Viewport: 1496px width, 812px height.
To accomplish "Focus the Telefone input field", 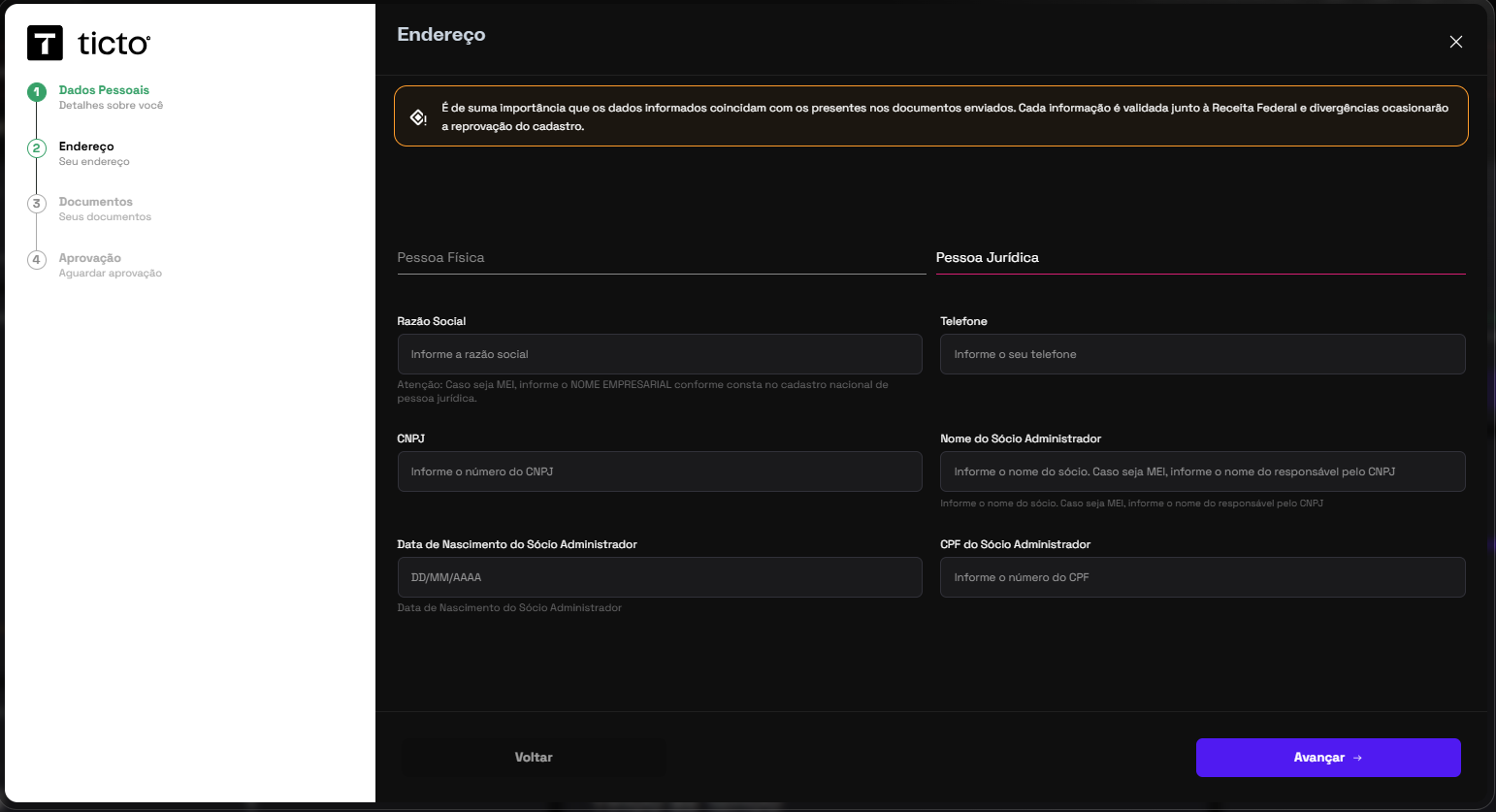I will (1201, 354).
